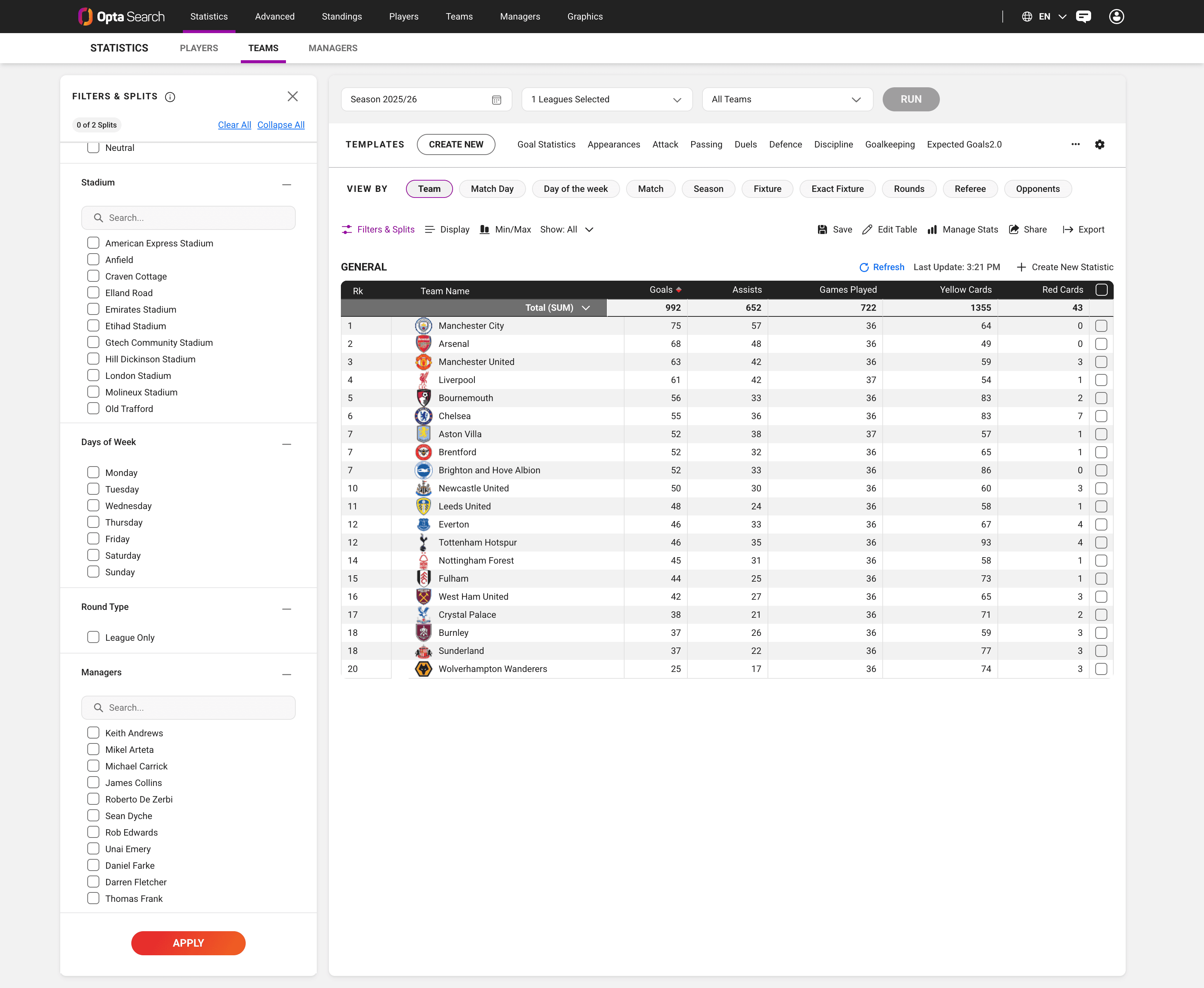
Task: Open the chat feedback icon
Action: (1083, 17)
